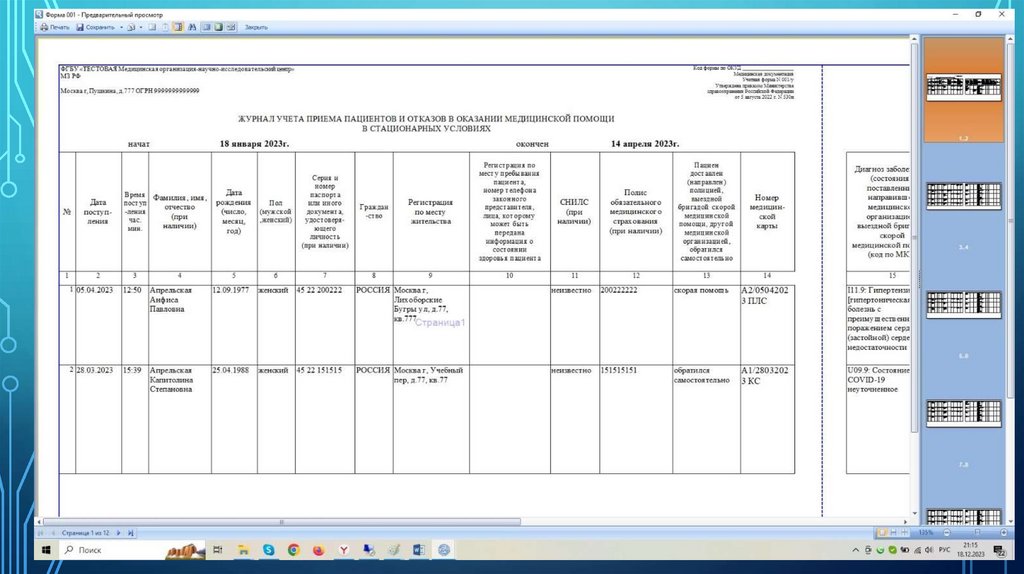Click the Закрыть button in toolbar

(256, 27)
